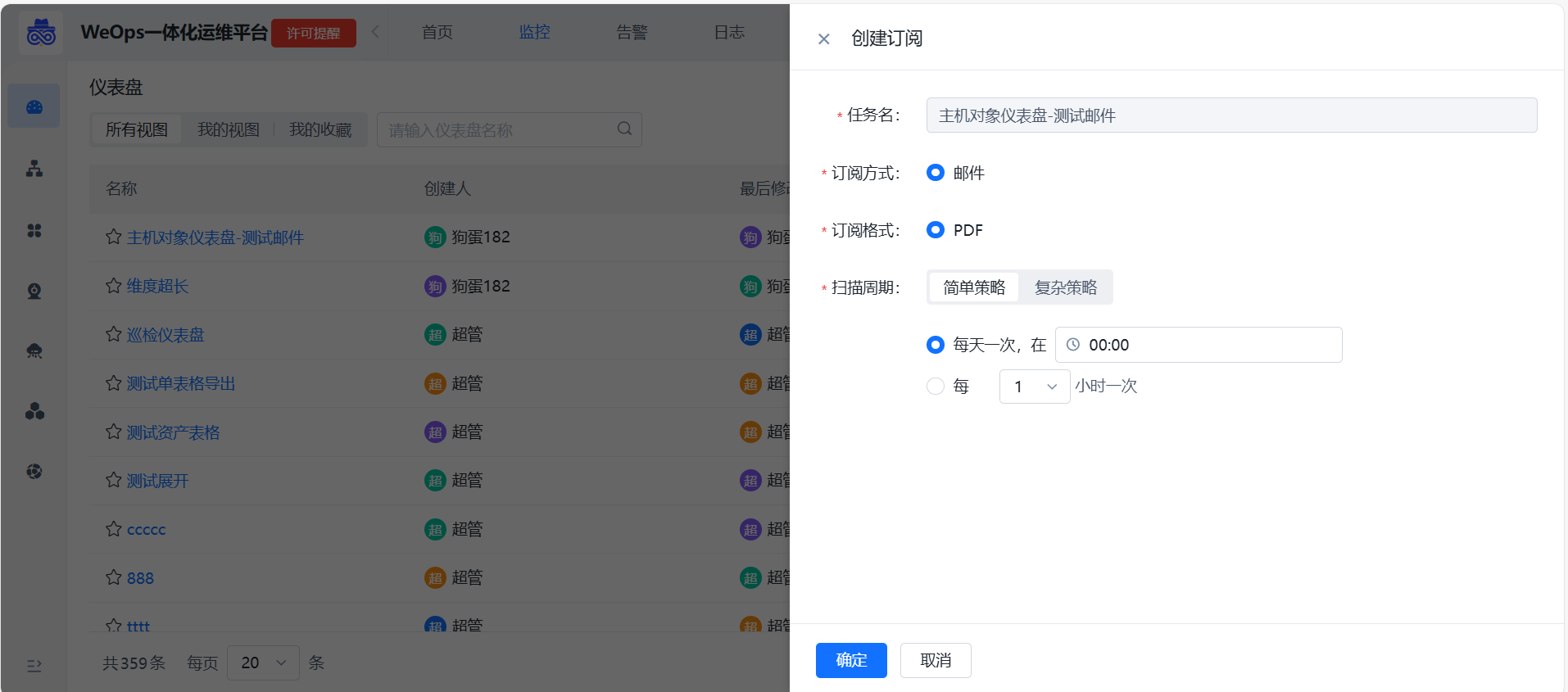The width and height of the screenshot is (1568, 692).
Task: Favorite the 巡检仪表盘 dashboard with star
Action: point(114,334)
